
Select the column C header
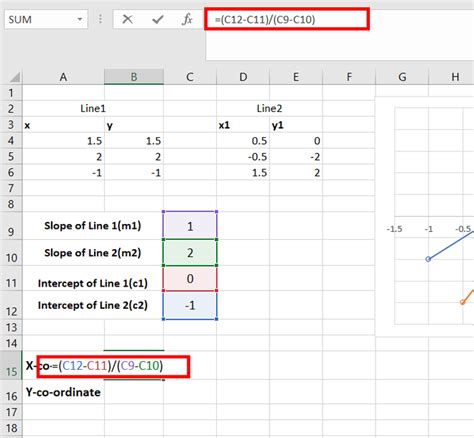(x=190, y=77)
